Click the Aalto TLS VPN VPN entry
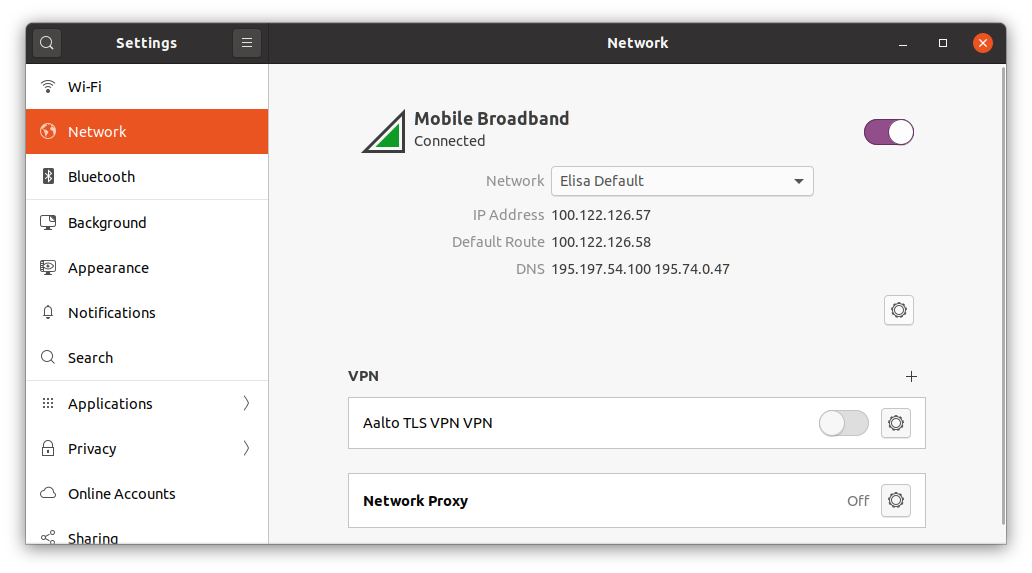Screen dimensions: 1032x573 click(x=428, y=423)
